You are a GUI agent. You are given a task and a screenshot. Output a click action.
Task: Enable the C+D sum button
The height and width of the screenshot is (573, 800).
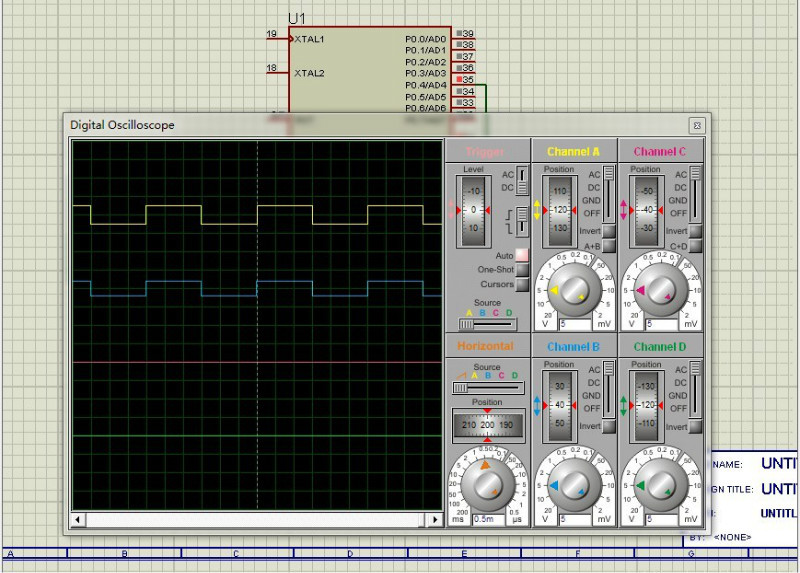[x=695, y=246]
